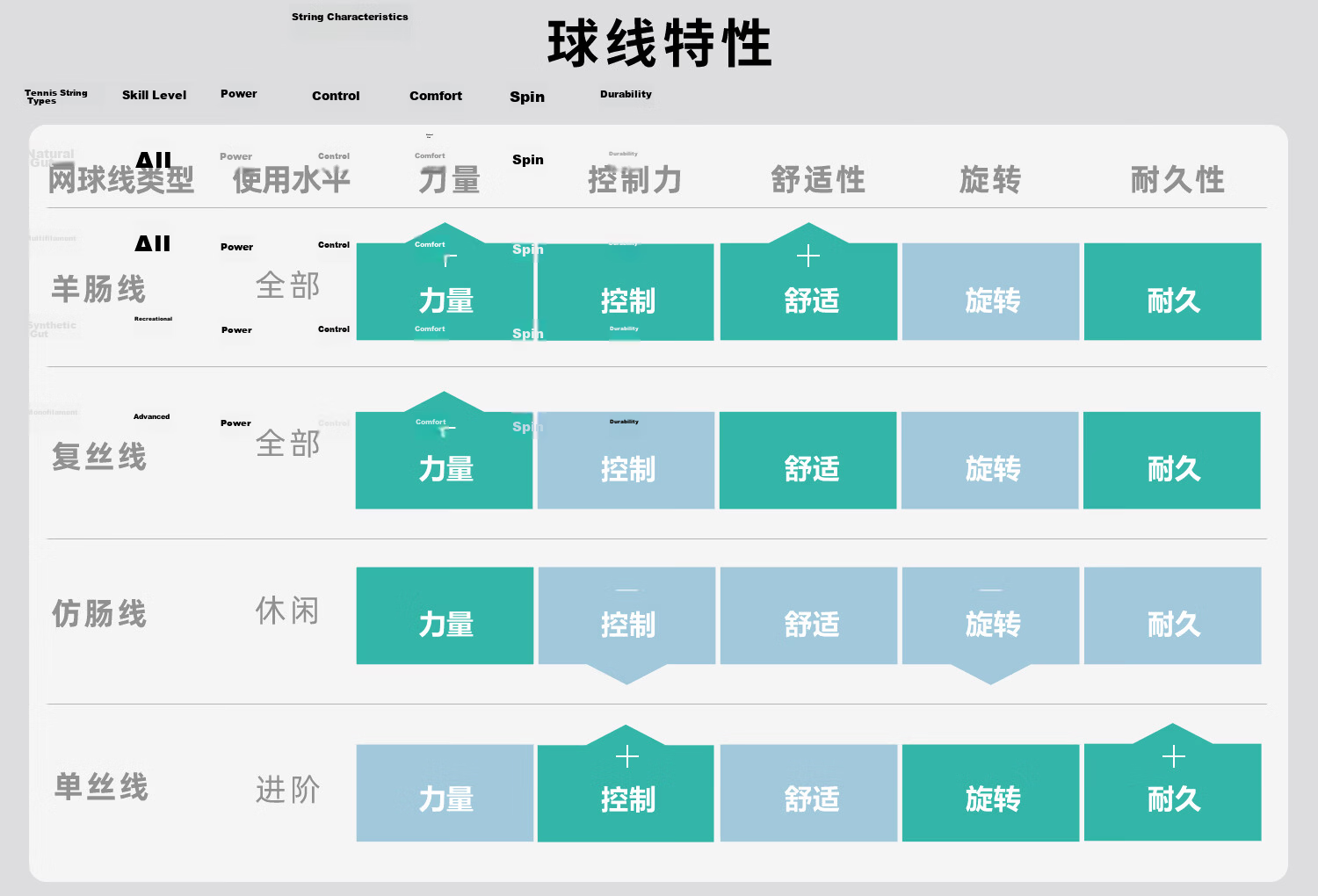
Task: Click the plus sign above 控制 in 单丝线 row
Action: (x=627, y=756)
